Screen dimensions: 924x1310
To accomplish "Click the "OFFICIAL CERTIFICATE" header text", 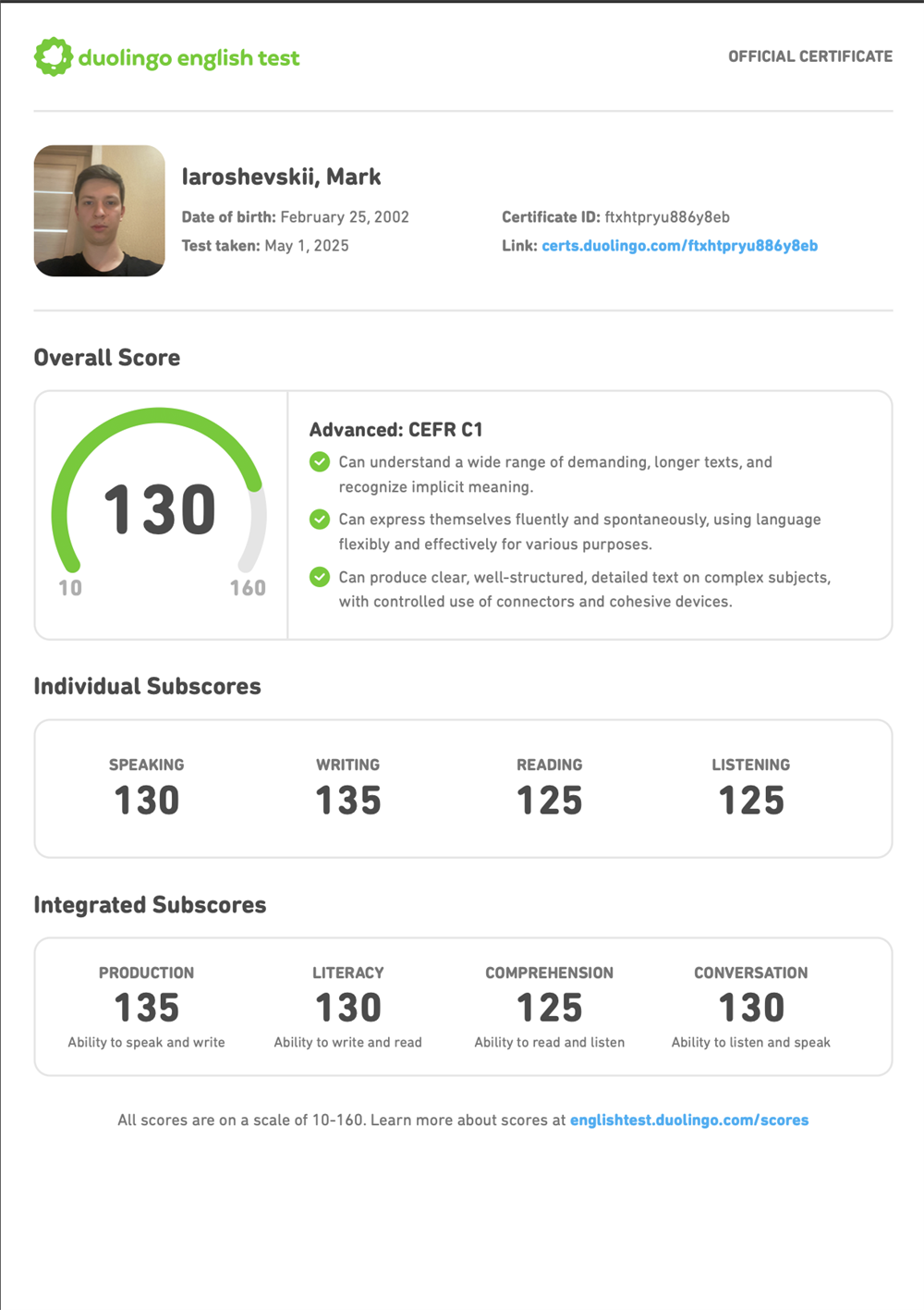I will (810, 56).
